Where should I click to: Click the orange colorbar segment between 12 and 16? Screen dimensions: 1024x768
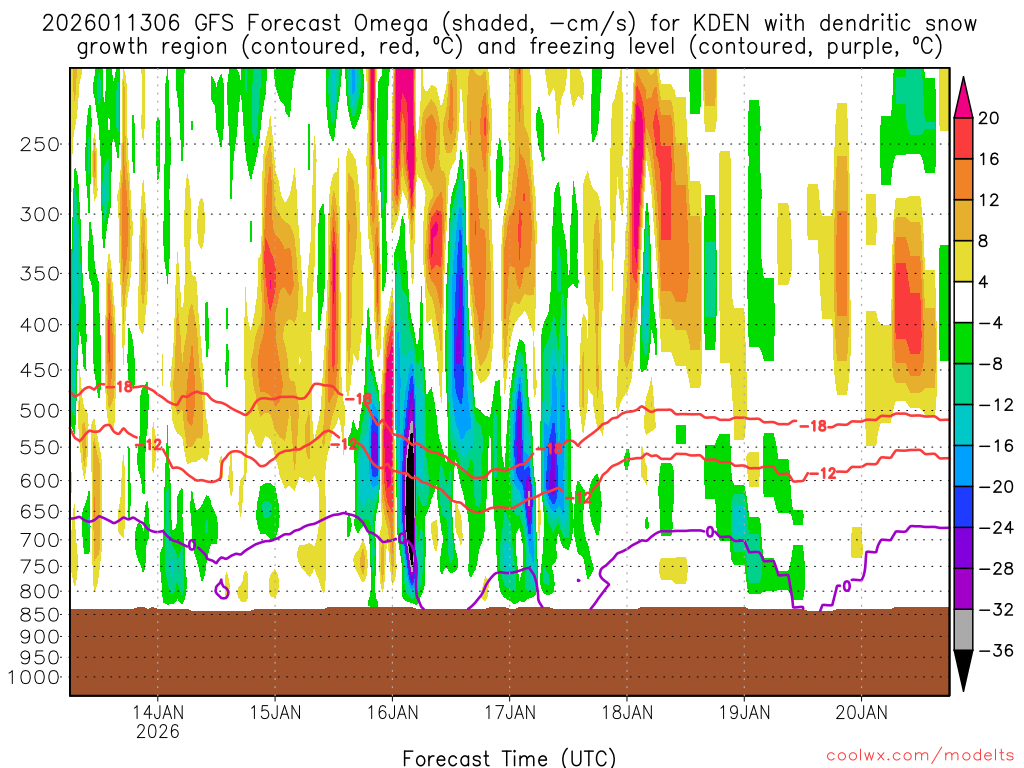(x=963, y=180)
